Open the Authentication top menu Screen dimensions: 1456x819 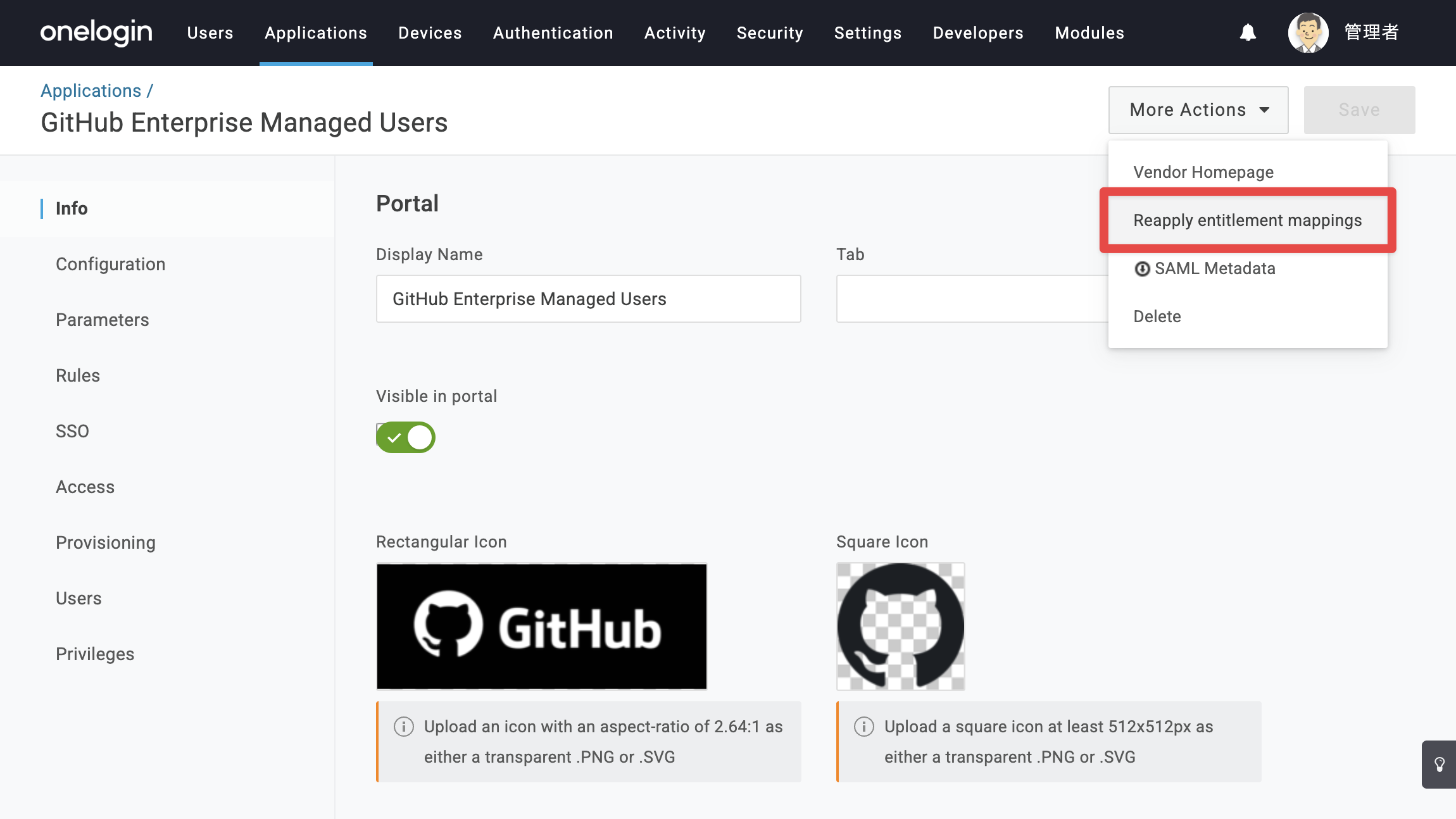(553, 33)
